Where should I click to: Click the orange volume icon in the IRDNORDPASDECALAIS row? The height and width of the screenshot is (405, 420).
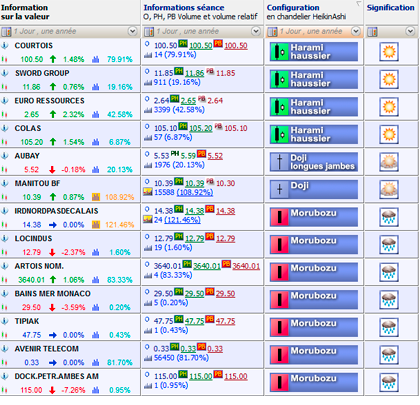click(x=96, y=225)
